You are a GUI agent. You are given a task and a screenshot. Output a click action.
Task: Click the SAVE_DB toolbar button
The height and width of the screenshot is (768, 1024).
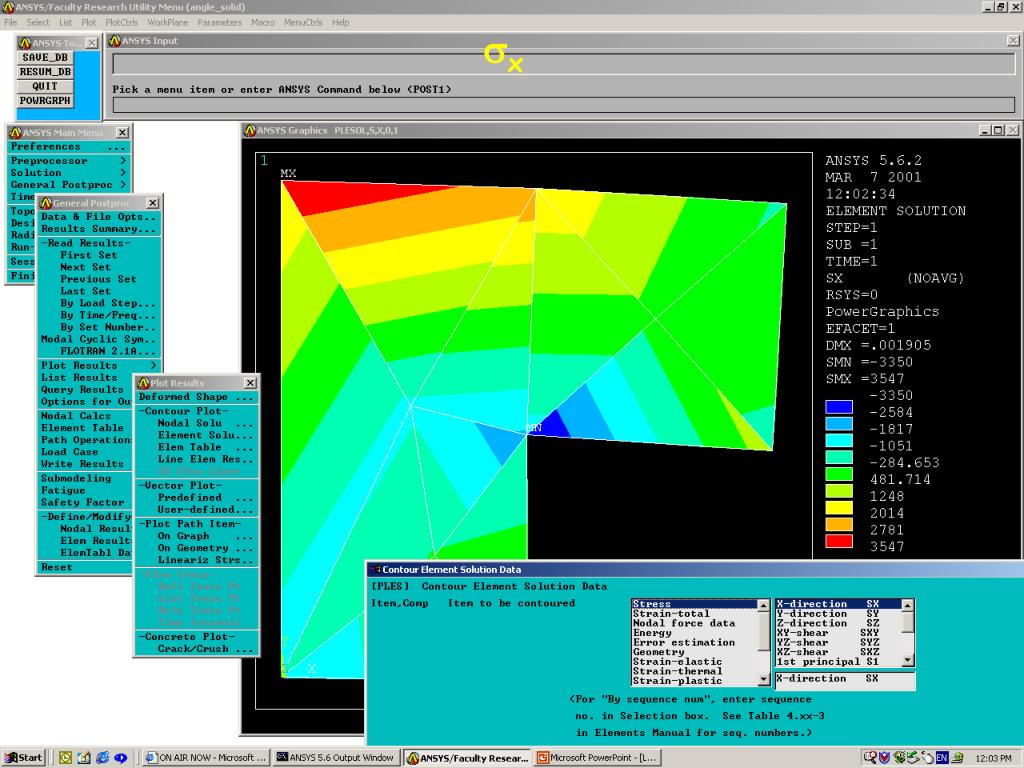(x=45, y=57)
